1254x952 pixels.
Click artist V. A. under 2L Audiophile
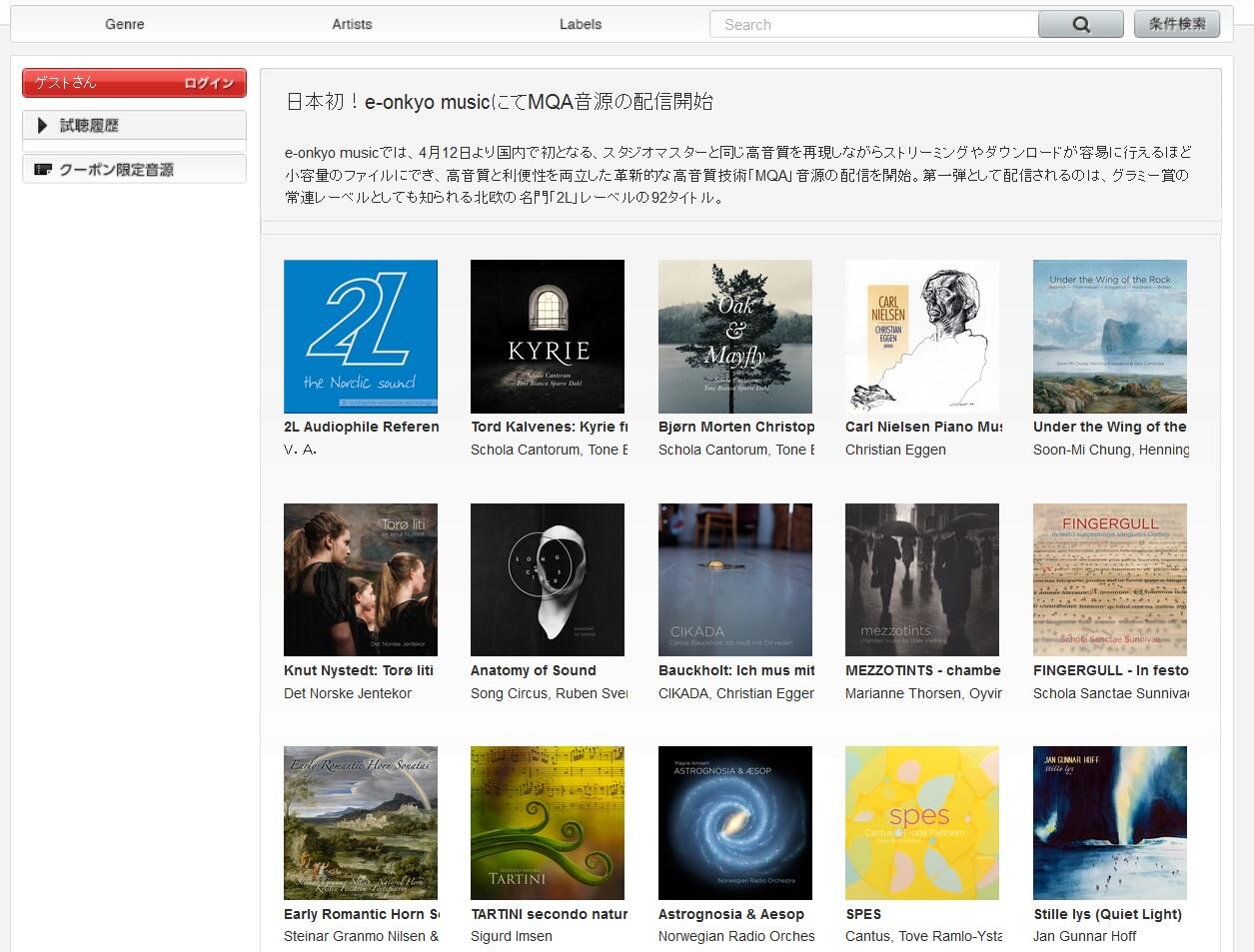click(x=301, y=450)
